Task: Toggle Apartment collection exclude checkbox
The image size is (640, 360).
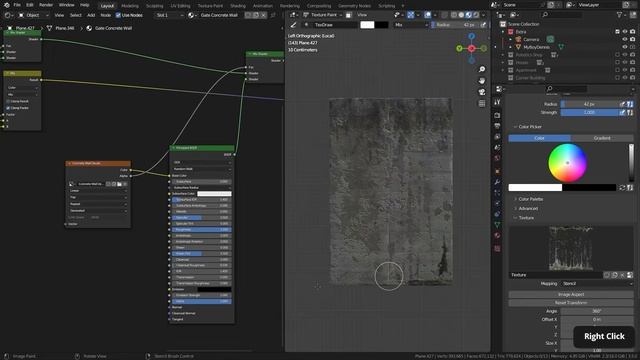Action: coord(617,70)
